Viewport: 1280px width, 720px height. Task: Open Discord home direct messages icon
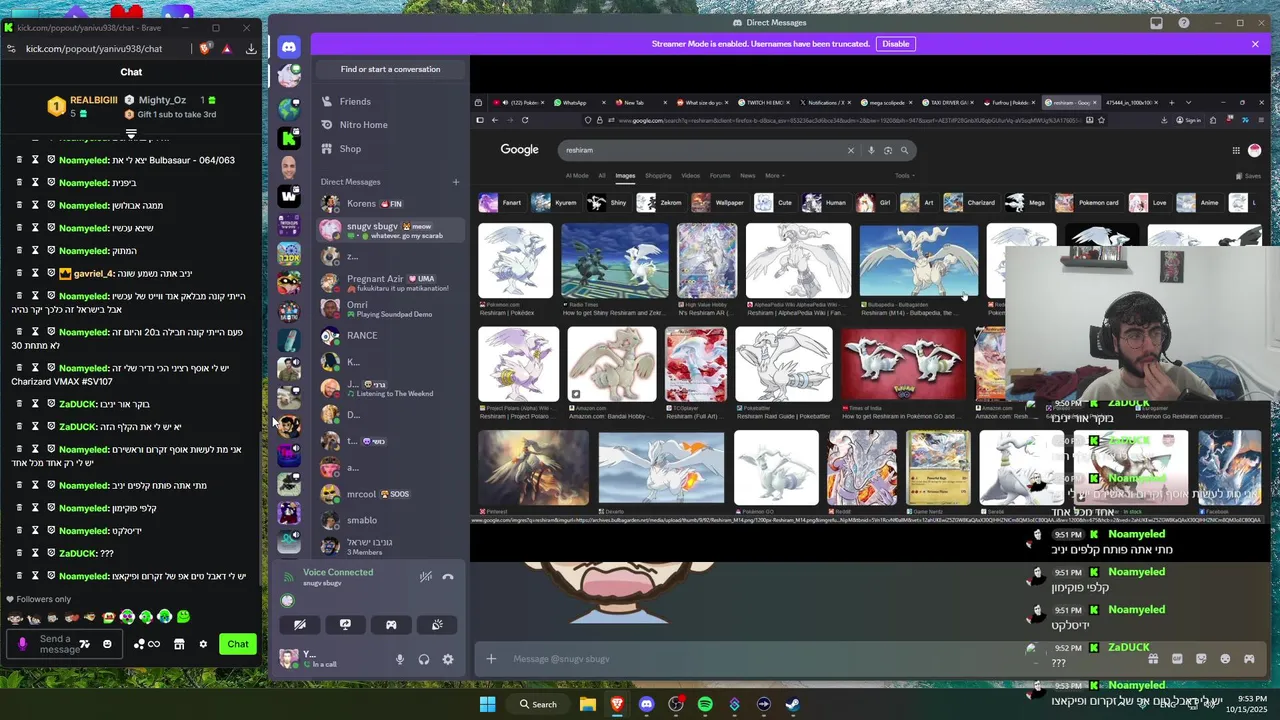pos(289,47)
